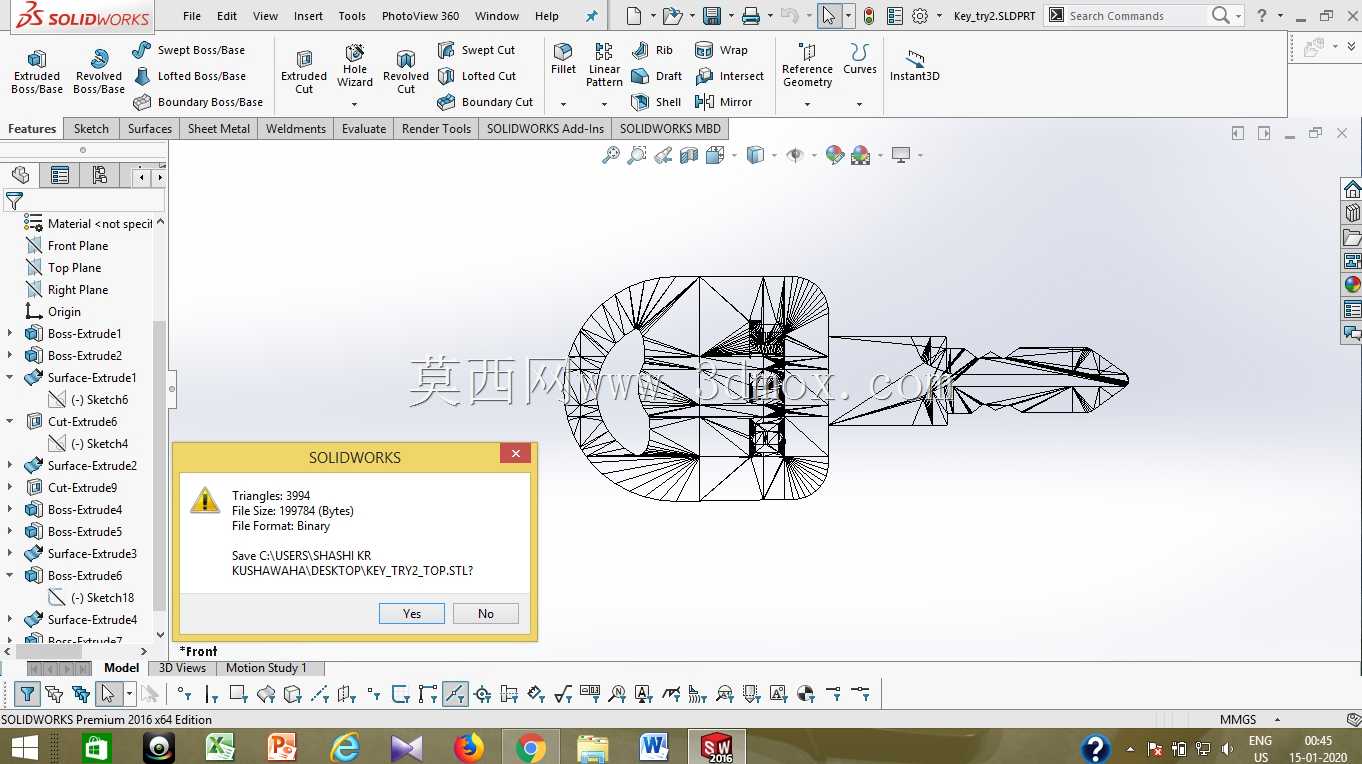The height and width of the screenshot is (764, 1362).
Task: Click the Intersect tool
Action: [x=729, y=76]
